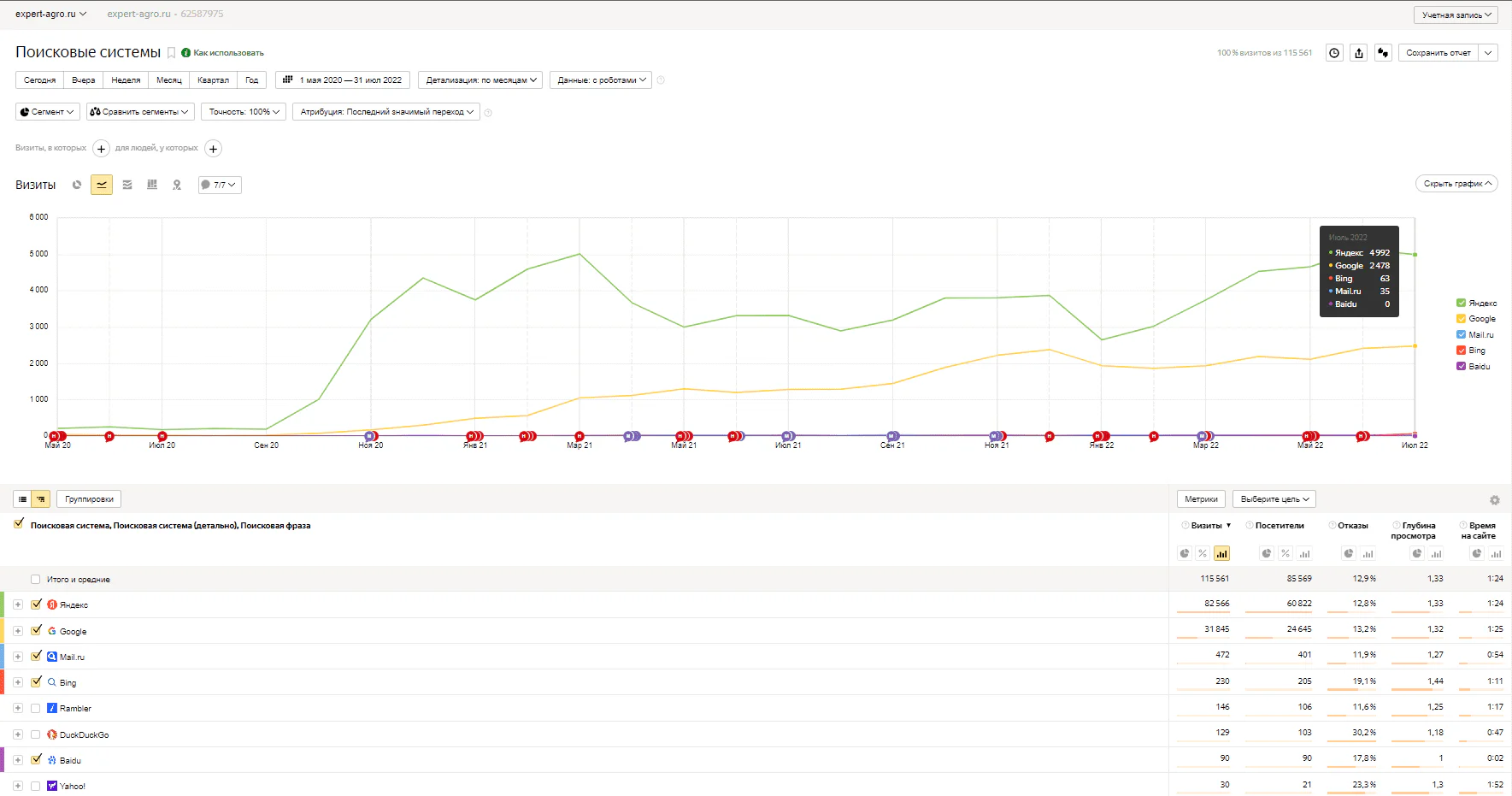This screenshot has height=796, width=1512.
Task: Show Посетители column as bar chart
Action: click(x=1304, y=553)
